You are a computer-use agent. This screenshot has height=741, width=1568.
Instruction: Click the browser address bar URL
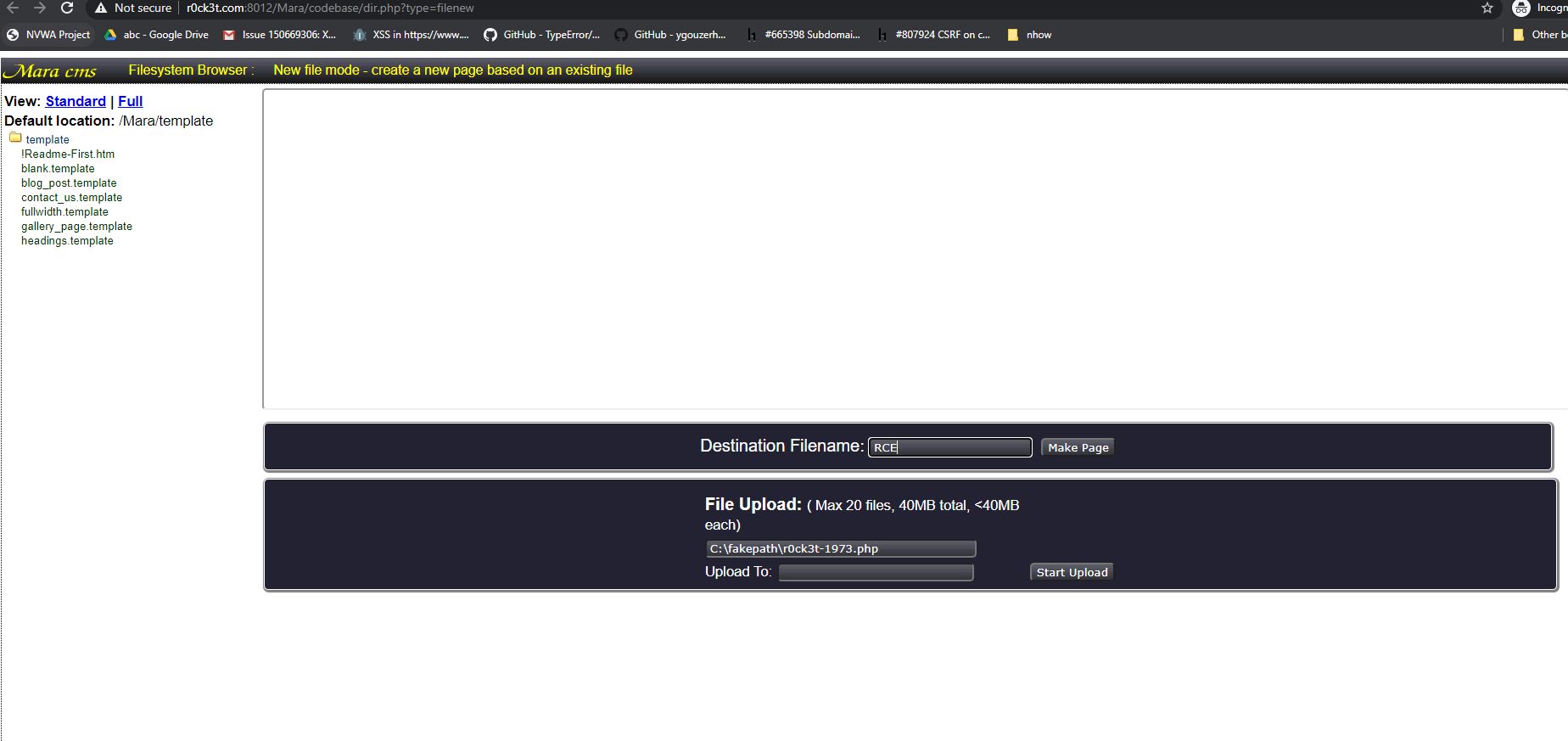pyautogui.click(x=330, y=8)
